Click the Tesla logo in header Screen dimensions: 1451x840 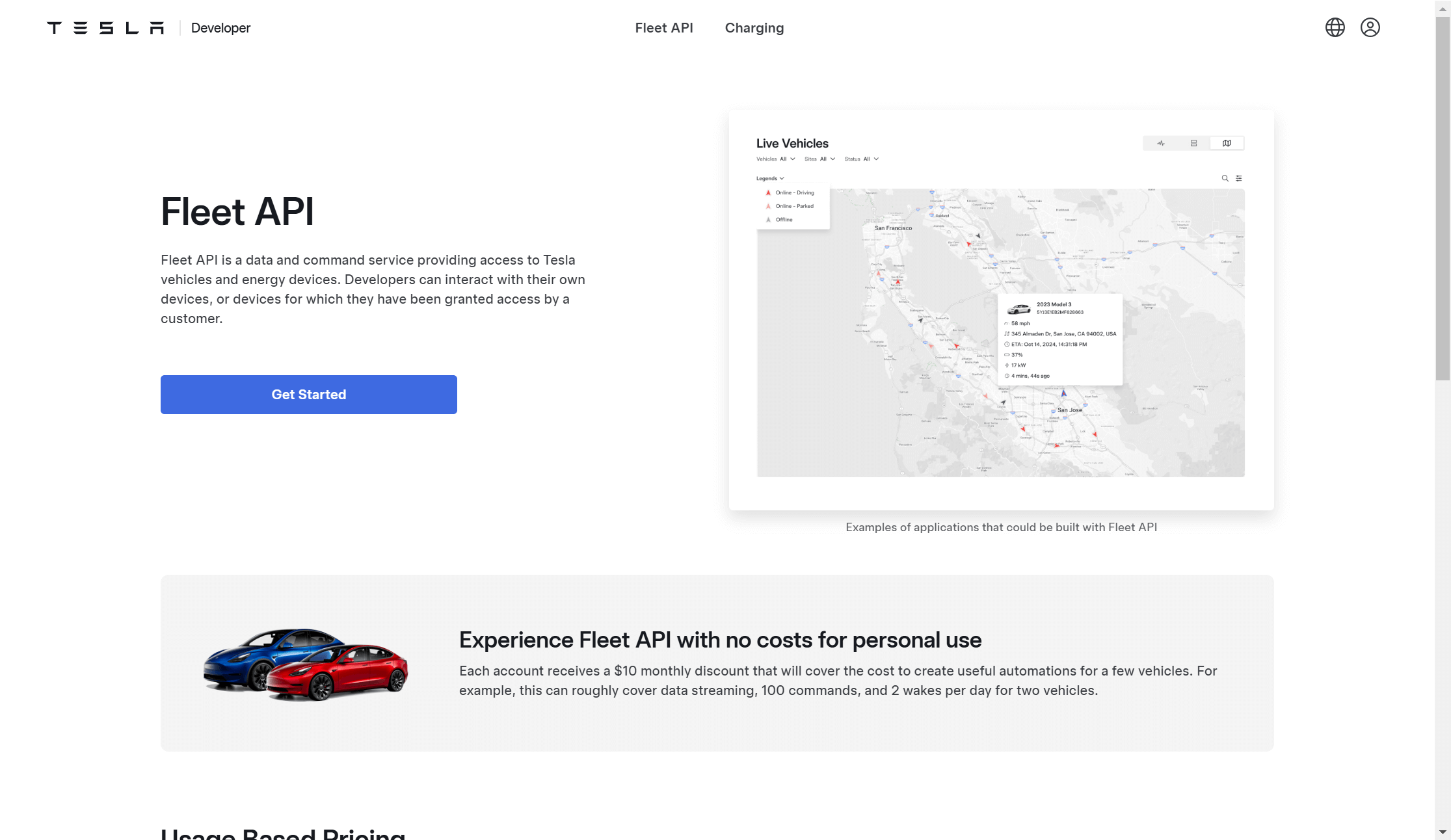105,28
